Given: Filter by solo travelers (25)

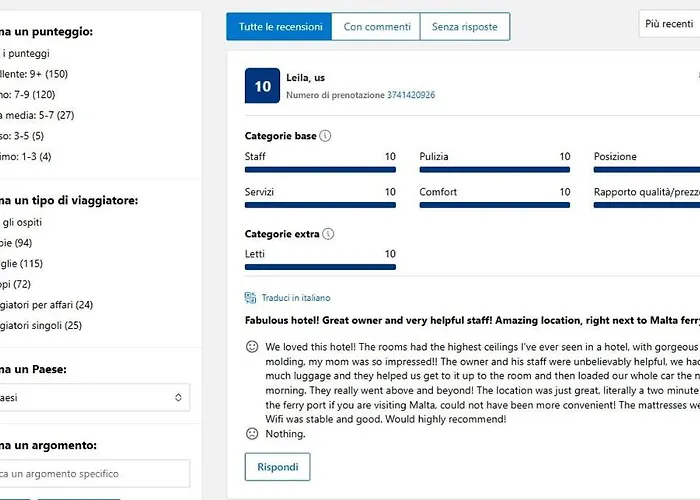Looking at the screenshot, I should (x=41, y=325).
